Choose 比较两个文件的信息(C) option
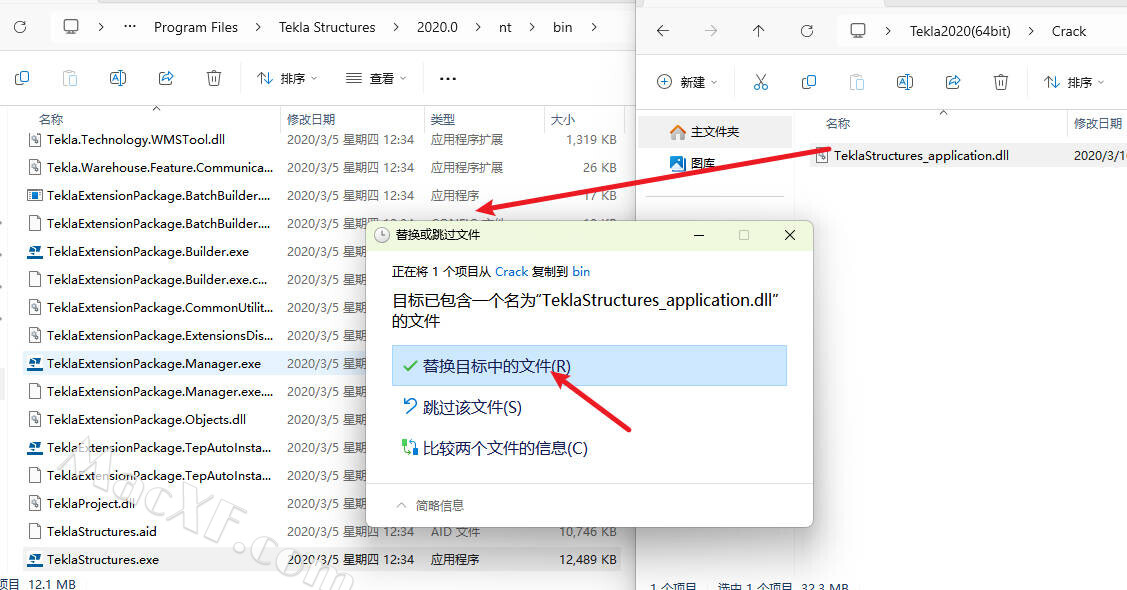 pos(504,448)
